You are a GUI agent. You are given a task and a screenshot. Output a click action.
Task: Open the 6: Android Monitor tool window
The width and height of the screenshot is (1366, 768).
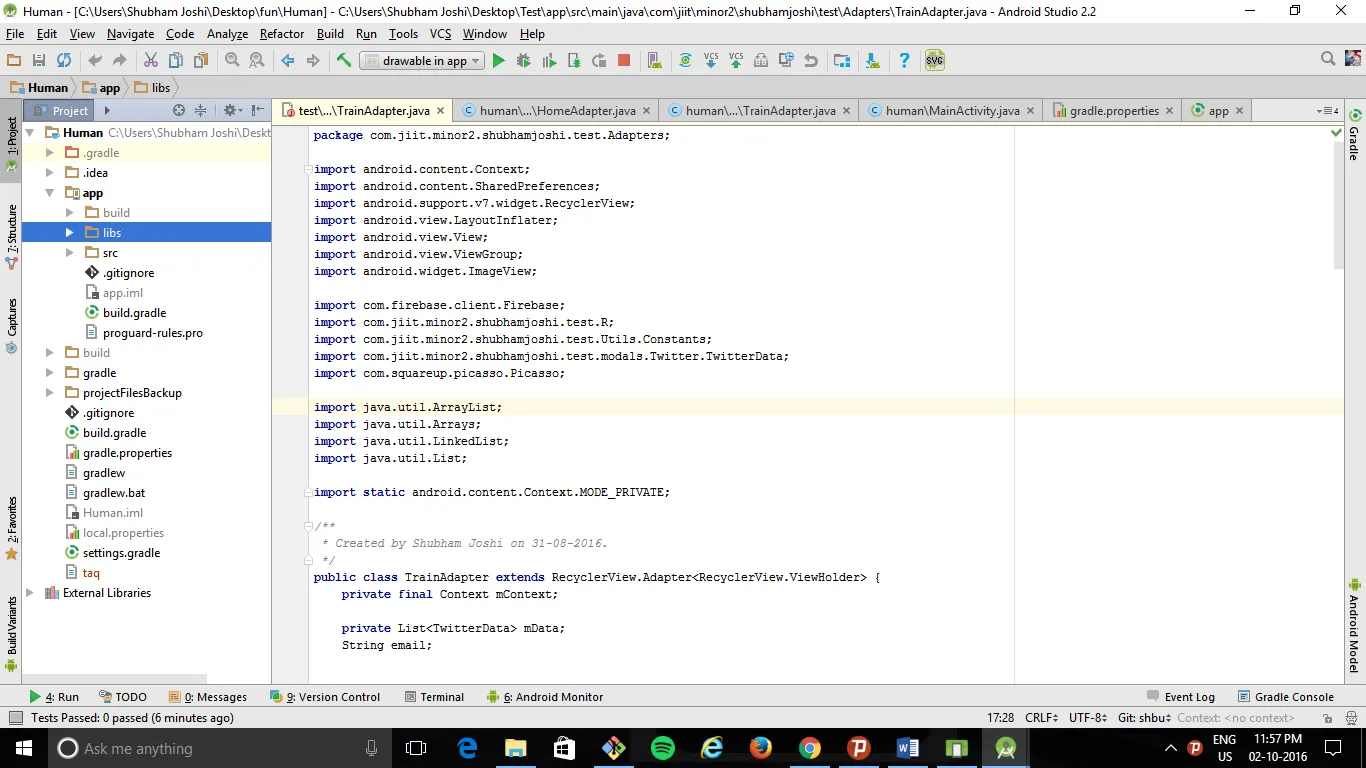pyautogui.click(x=545, y=697)
